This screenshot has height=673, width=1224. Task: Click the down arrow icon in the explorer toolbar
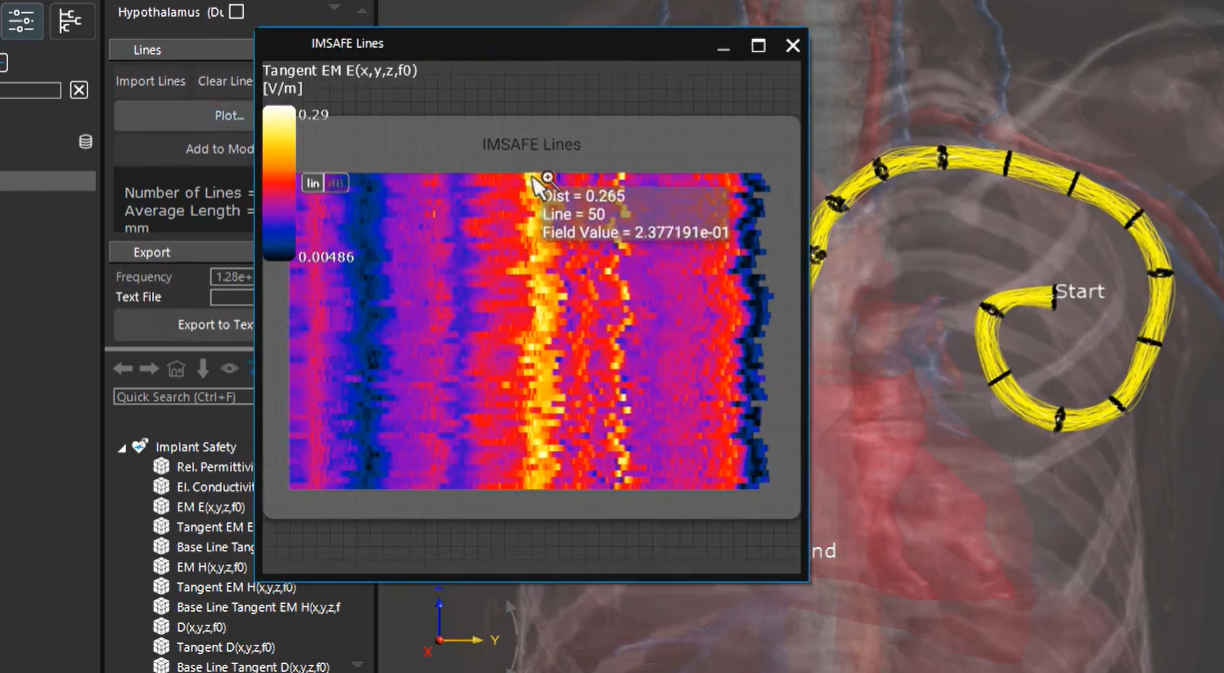click(x=203, y=369)
